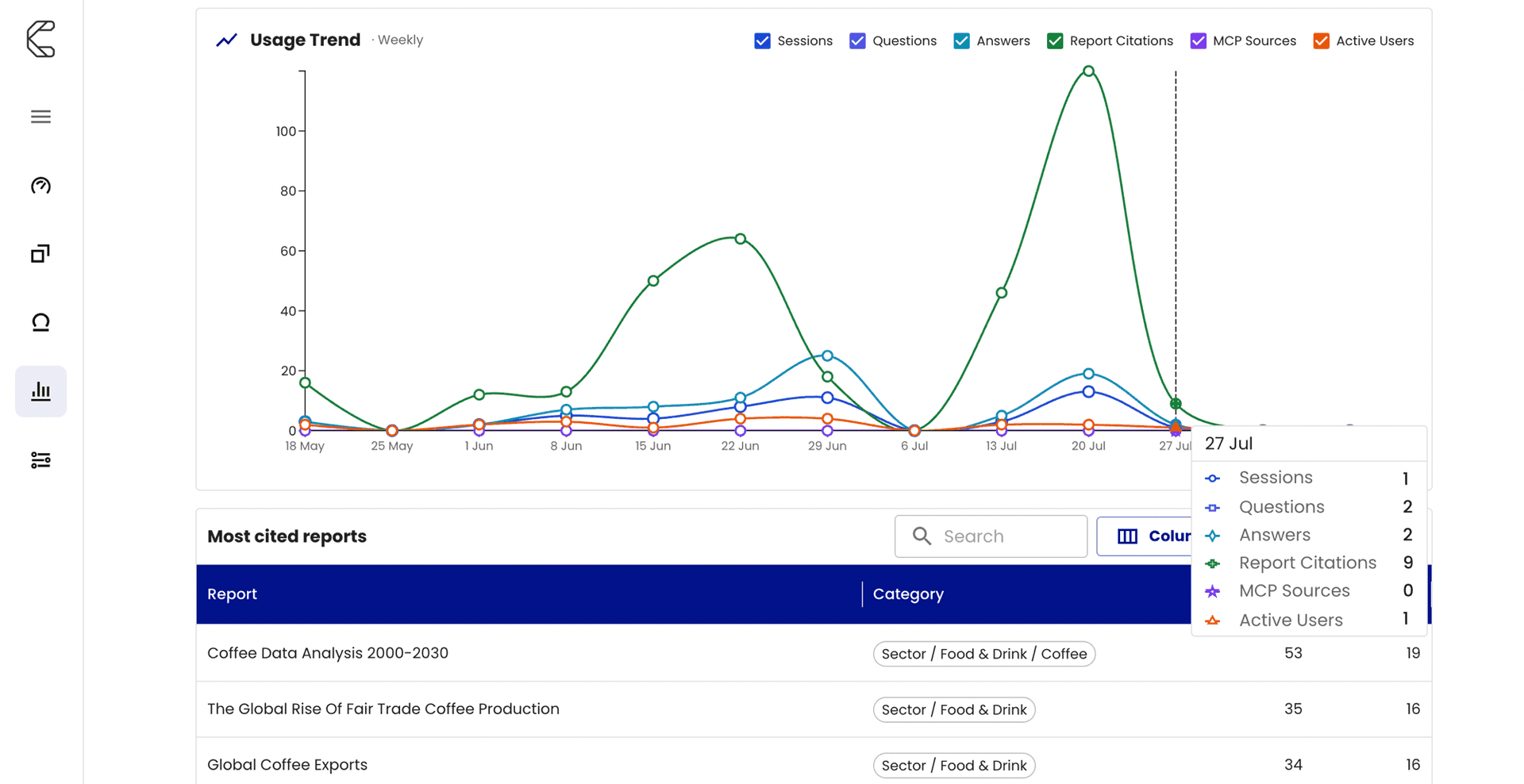Viewport: 1524px width, 784px height.
Task: Select Coffee Data Analysis 2000-2030 row
Action: coord(814,653)
